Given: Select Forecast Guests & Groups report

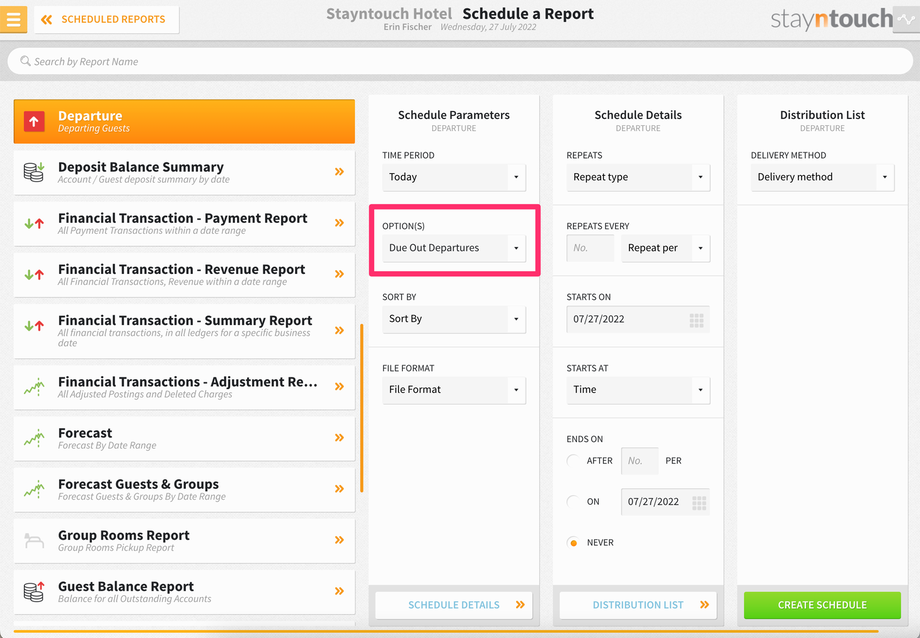Looking at the screenshot, I should (x=184, y=489).
